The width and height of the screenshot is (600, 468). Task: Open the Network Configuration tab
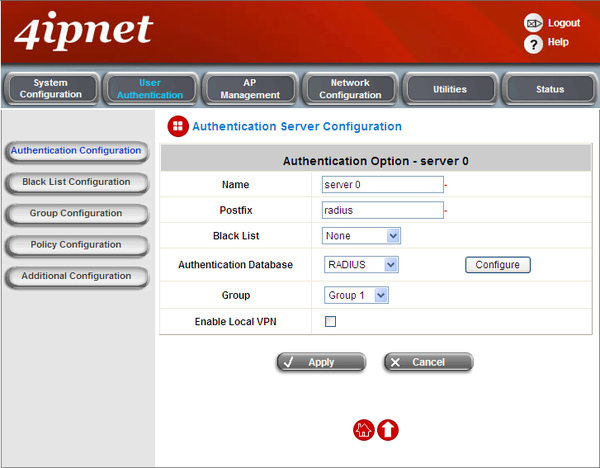(350, 89)
